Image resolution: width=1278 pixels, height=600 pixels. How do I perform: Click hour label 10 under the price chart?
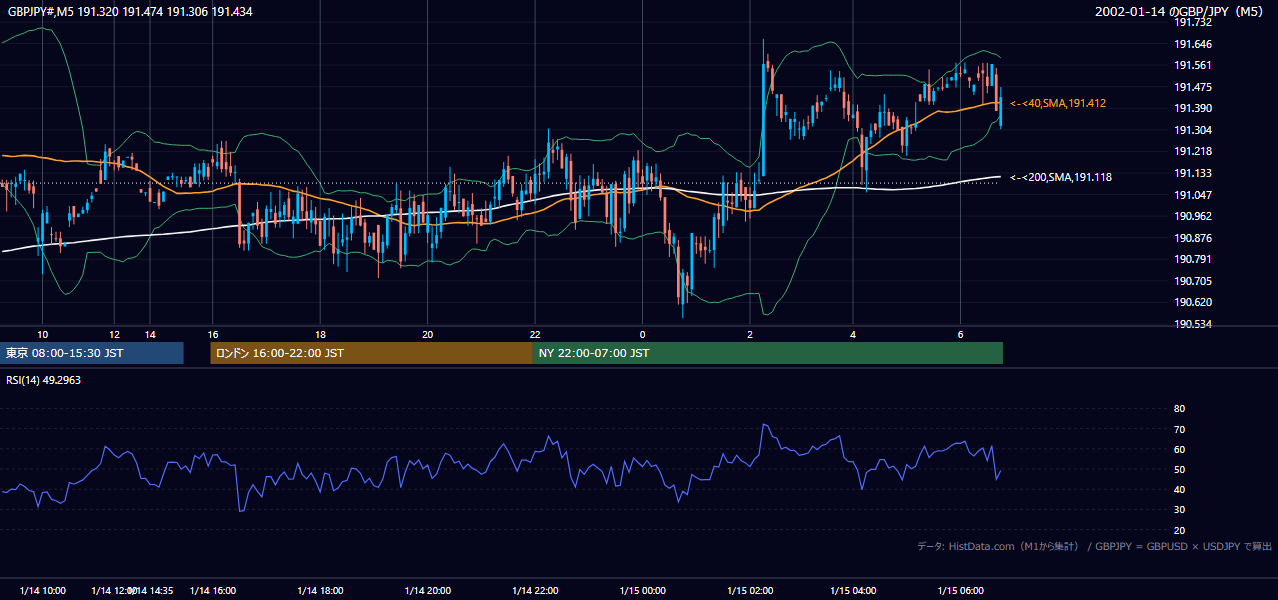(42, 334)
